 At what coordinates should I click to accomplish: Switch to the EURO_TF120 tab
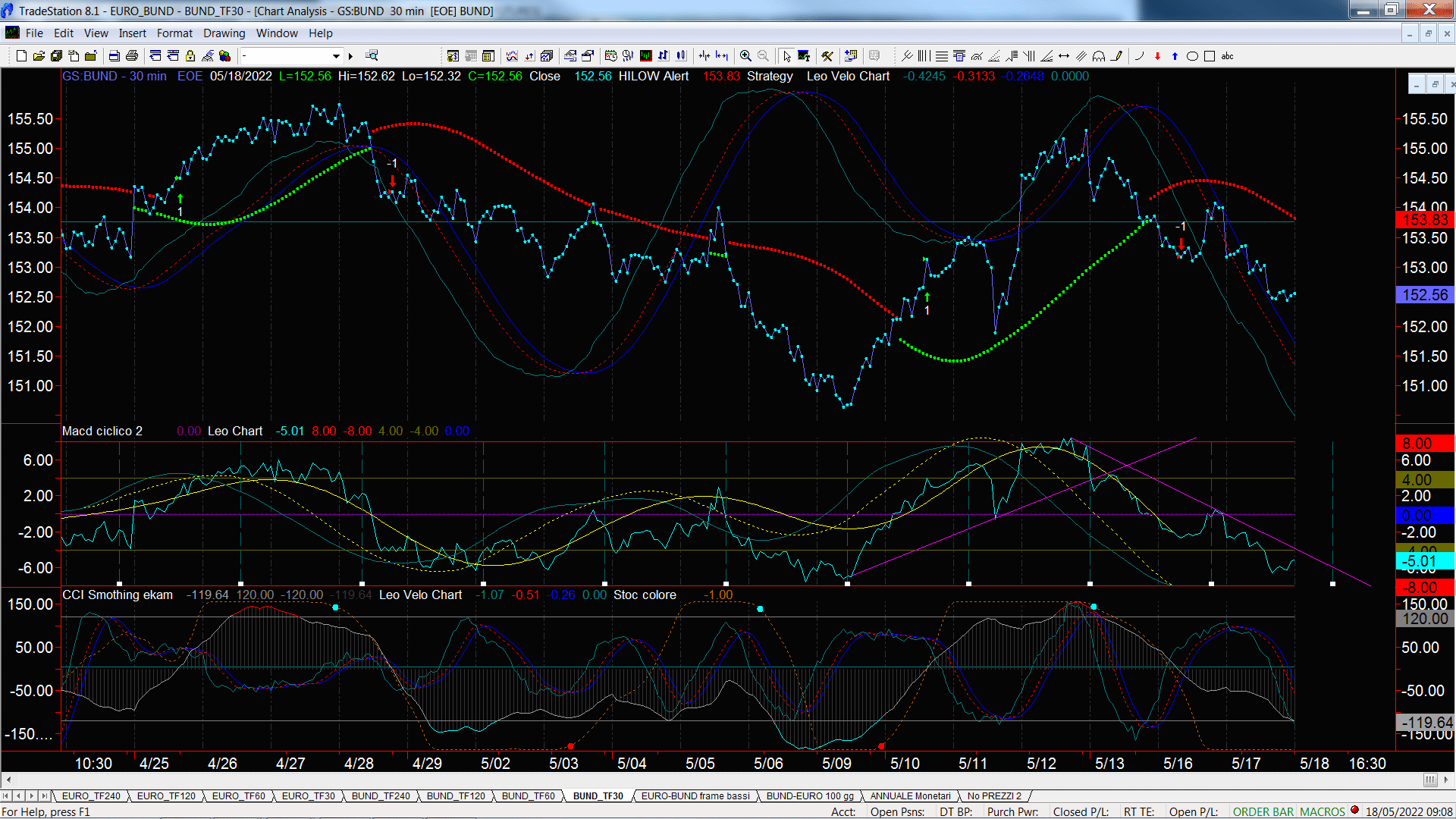[166, 795]
